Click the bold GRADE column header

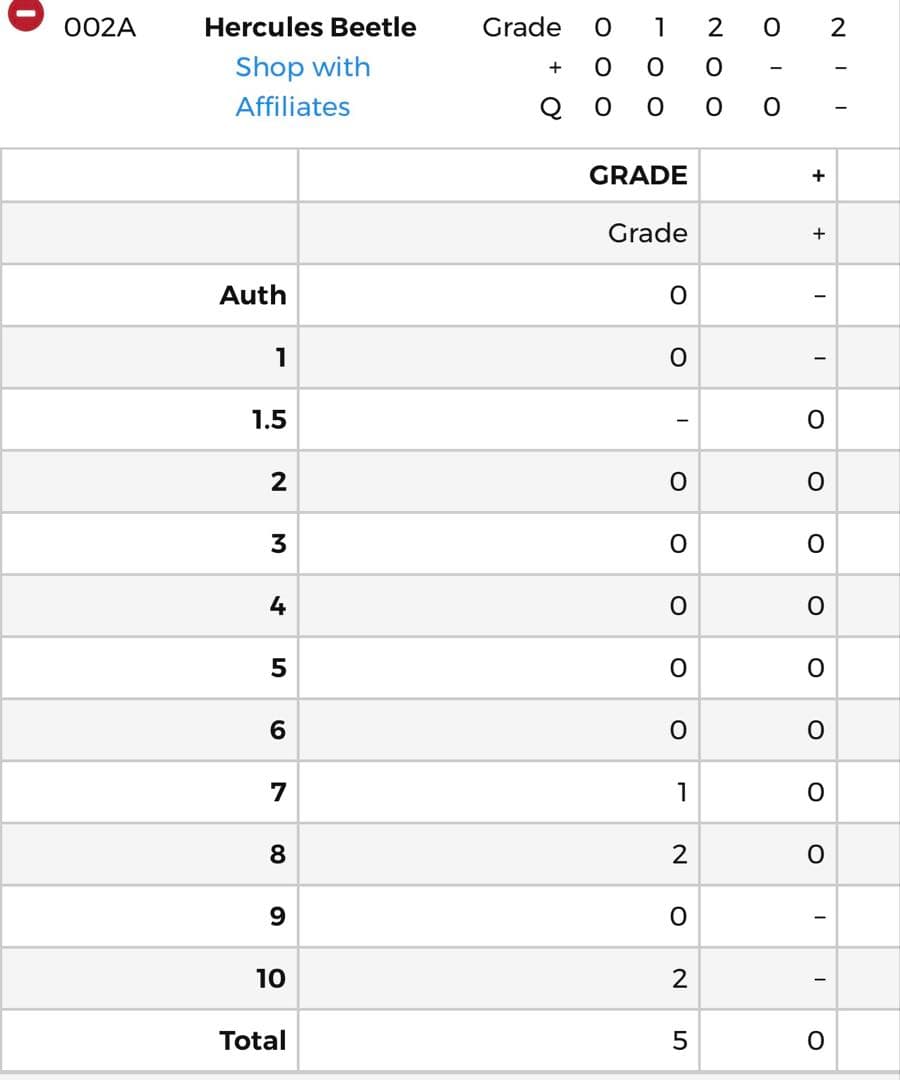tap(638, 175)
